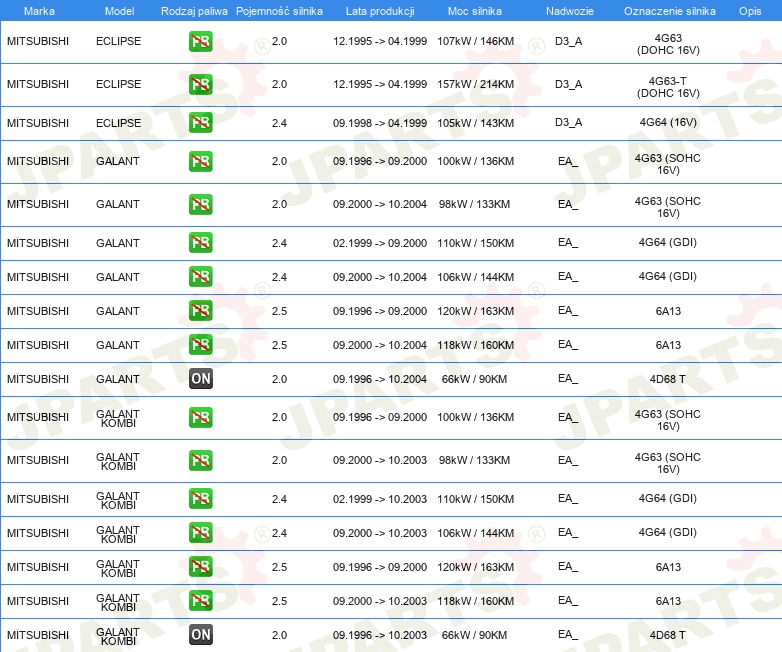Viewport: 782px width, 652px height.
Task: Select petrol icon for Galant sedan 118kW / 160KM
Action: (200, 345)
